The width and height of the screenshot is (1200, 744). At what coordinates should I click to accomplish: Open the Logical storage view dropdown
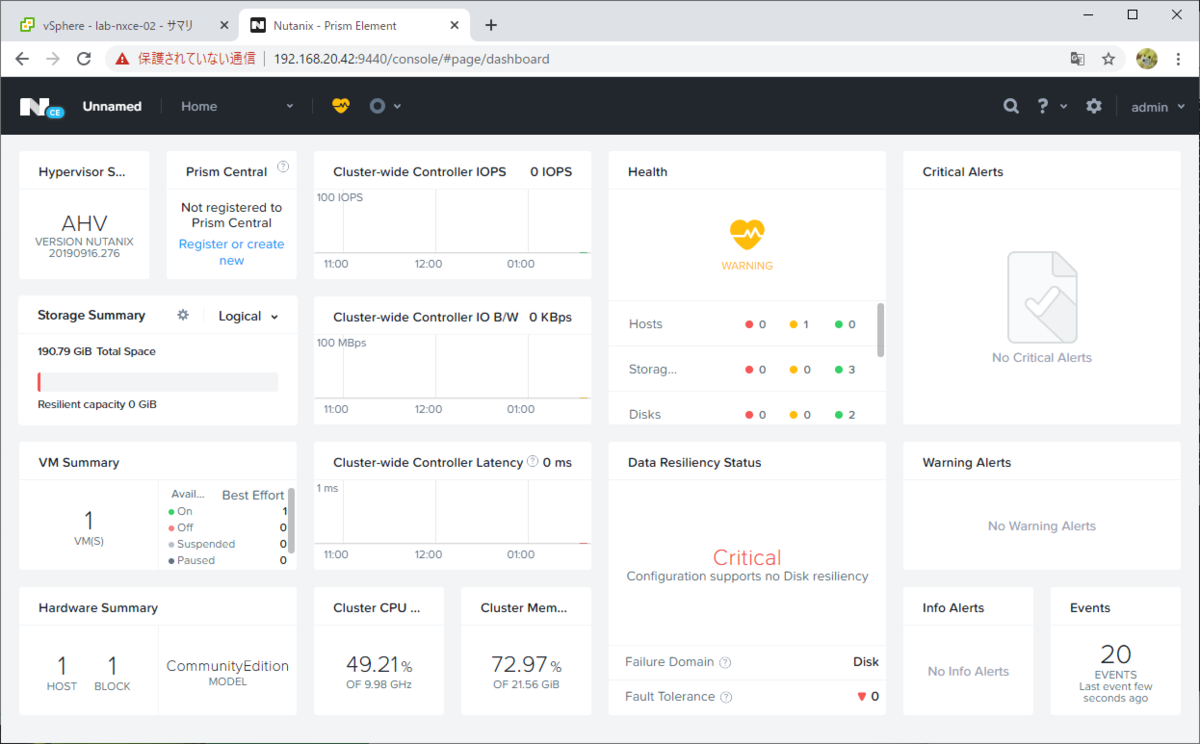click(x=248, y=316)
